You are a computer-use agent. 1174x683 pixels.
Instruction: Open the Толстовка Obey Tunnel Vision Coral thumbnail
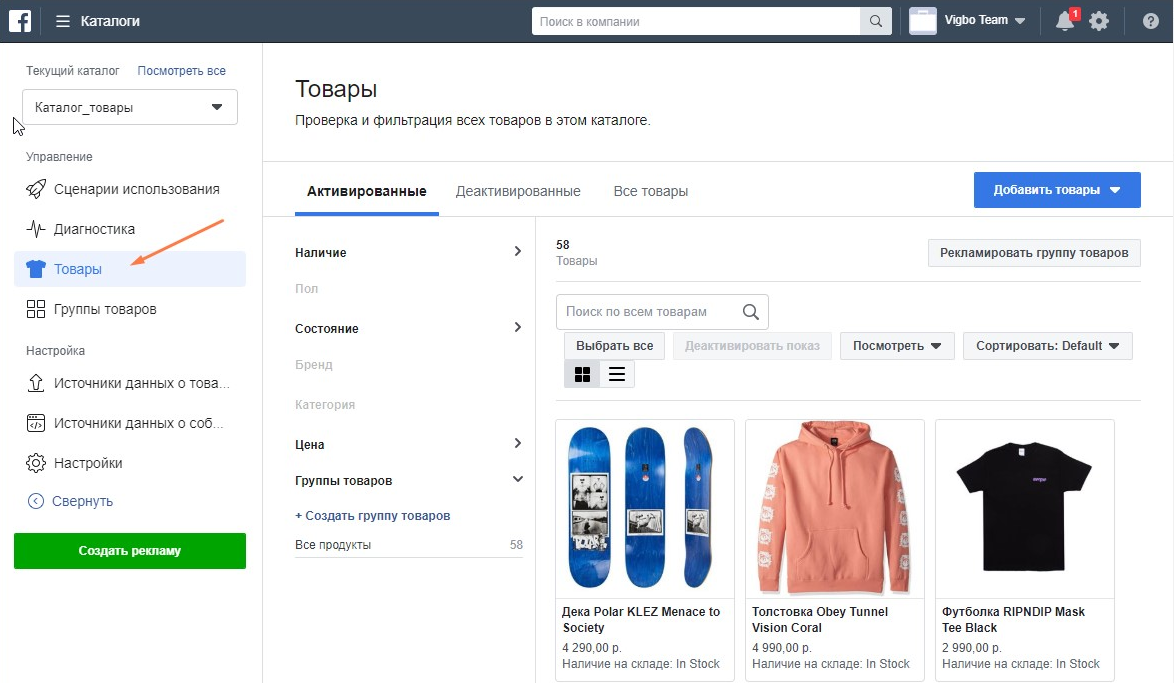click(x=835, y=509)
